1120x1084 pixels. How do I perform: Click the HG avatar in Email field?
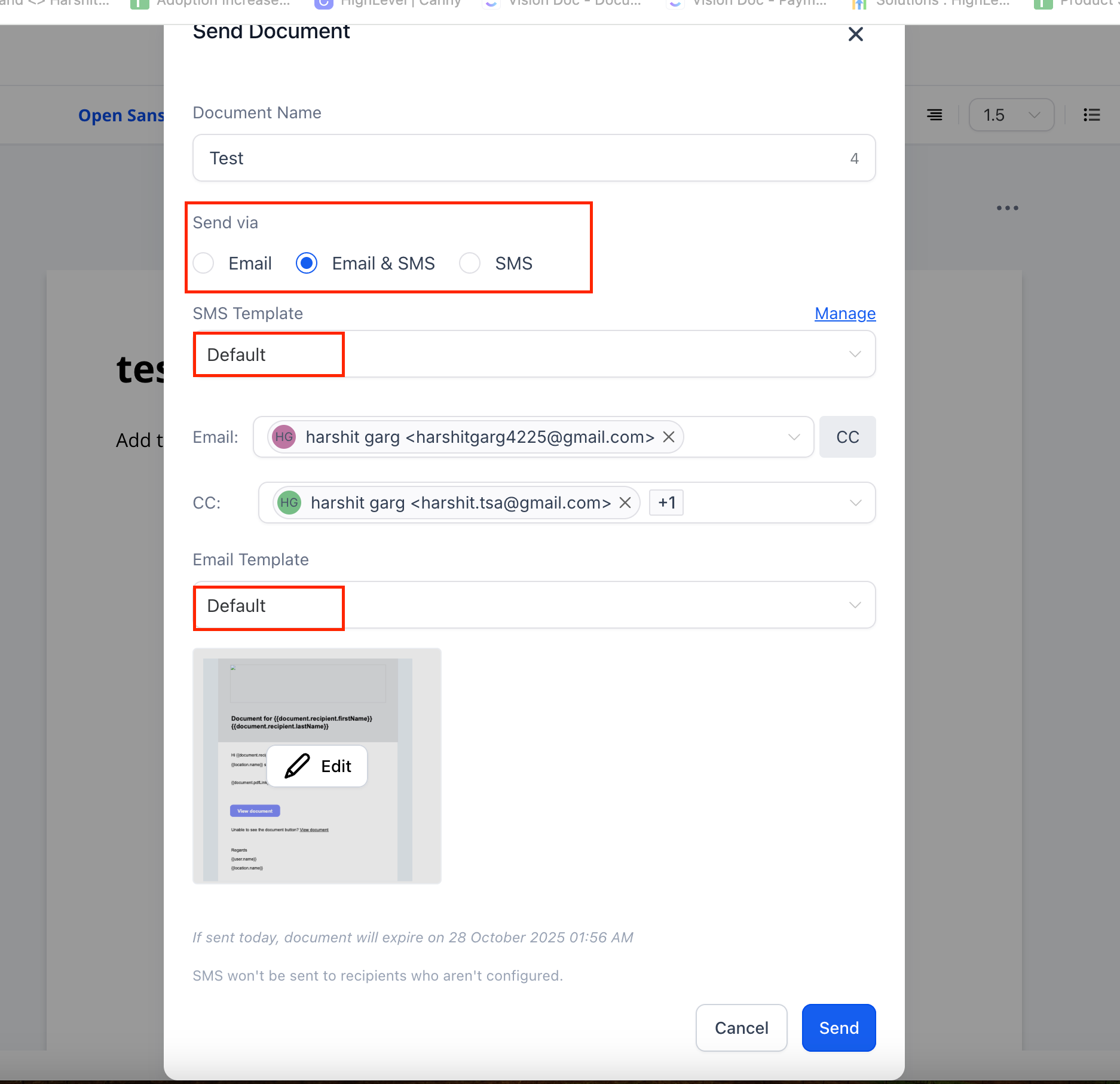pyautogui.click(x=284, y=437)
